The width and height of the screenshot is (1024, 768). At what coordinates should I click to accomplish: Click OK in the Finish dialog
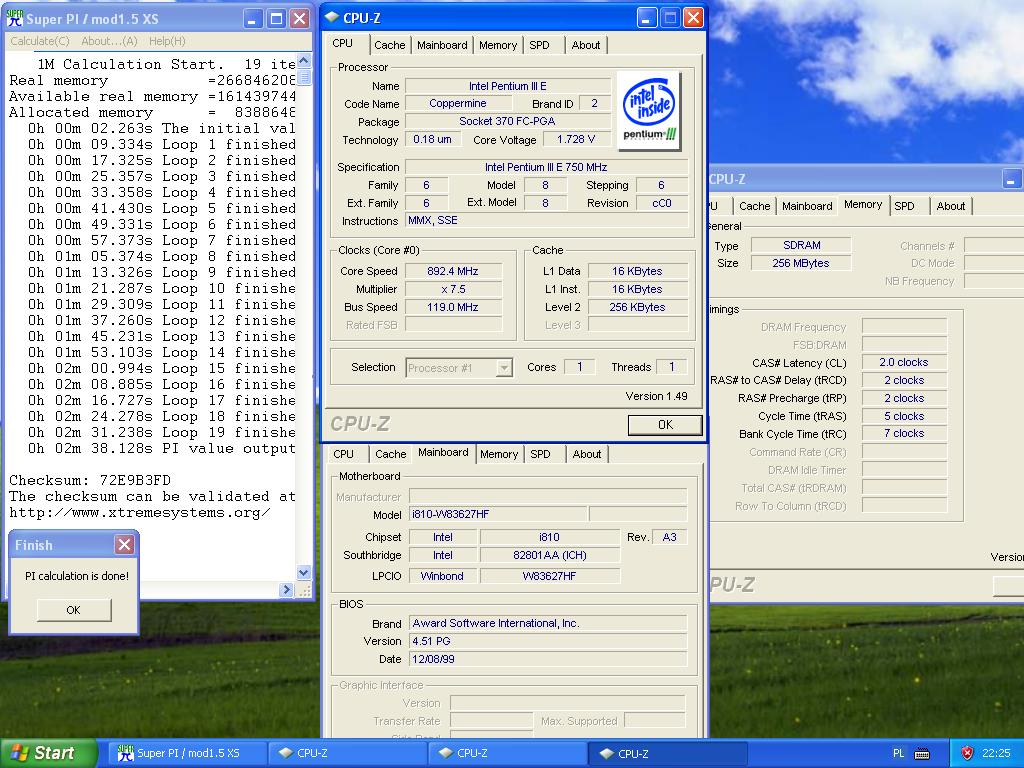point(74,610)
